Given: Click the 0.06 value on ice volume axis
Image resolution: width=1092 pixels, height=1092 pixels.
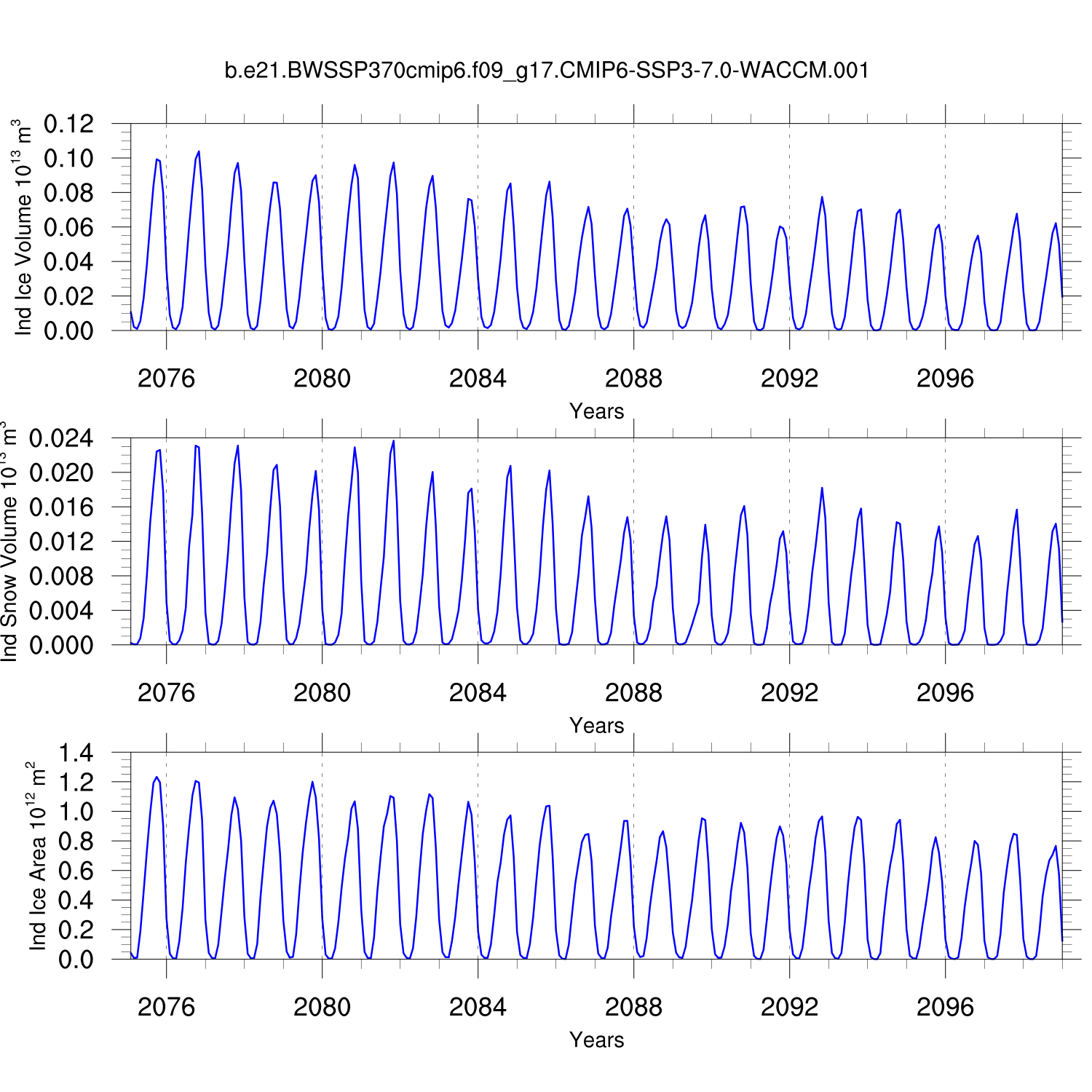Looking at the screenshot, I should 68,227.
